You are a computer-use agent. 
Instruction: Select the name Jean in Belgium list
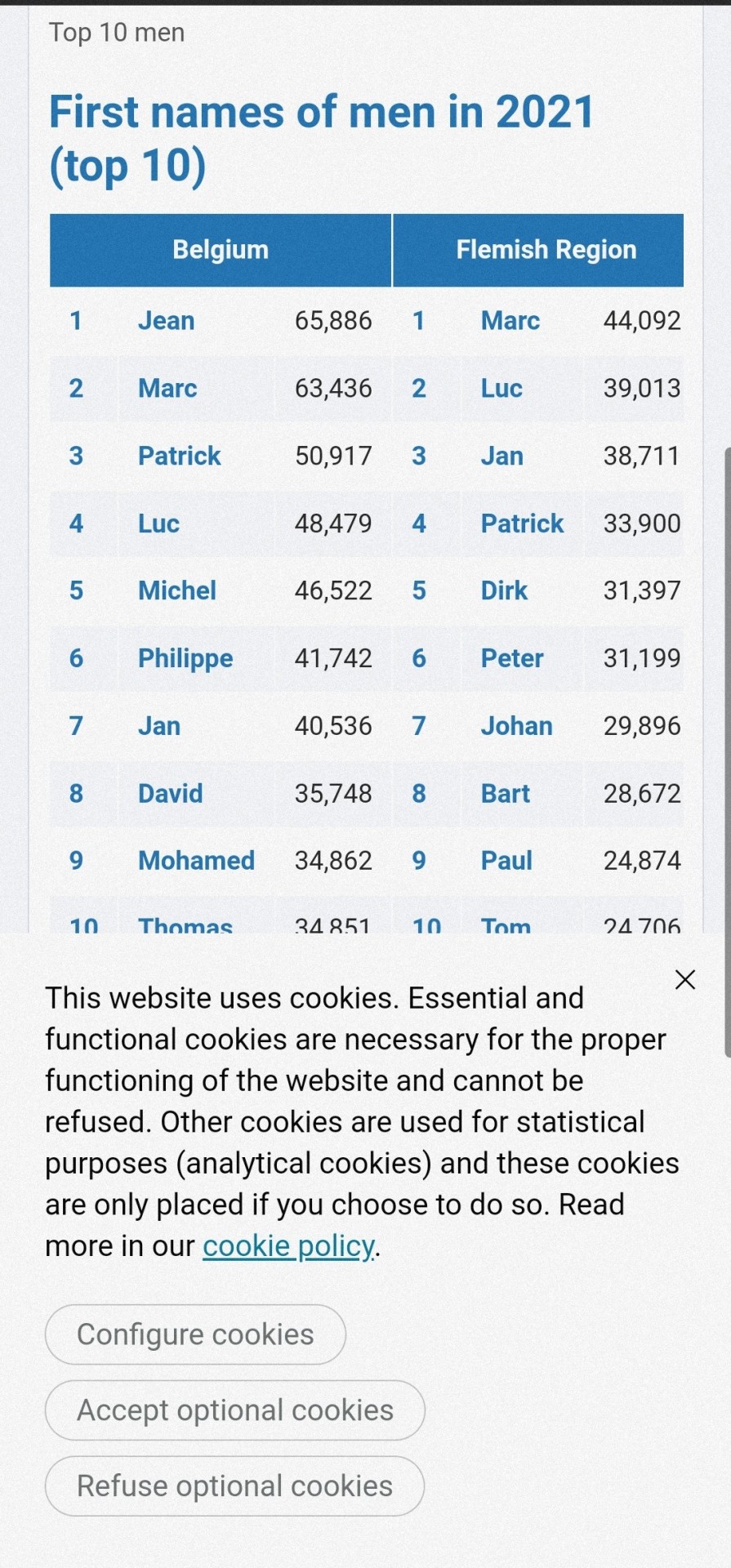166,321
